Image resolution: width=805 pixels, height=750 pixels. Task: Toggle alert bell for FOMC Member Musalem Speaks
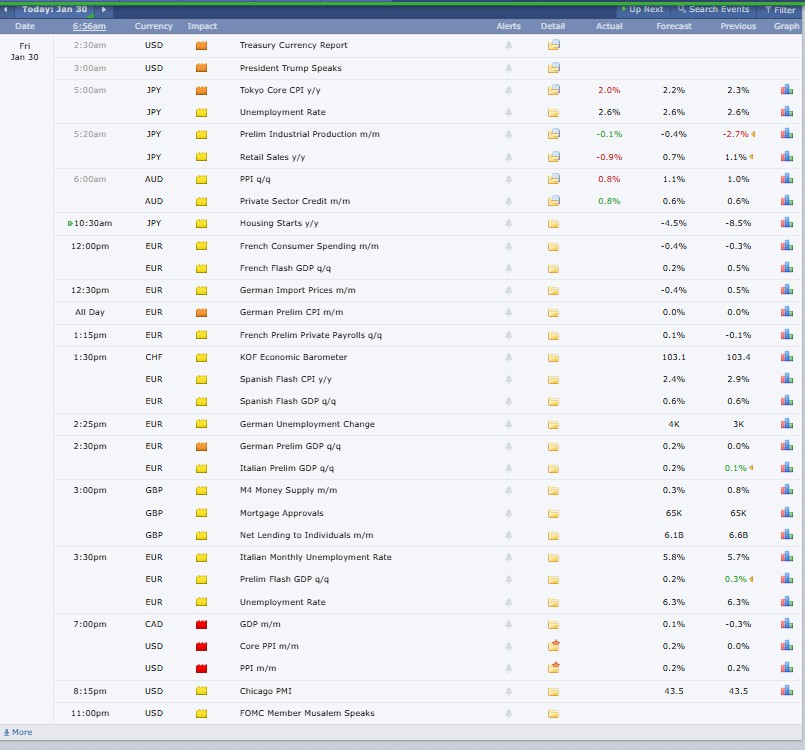tap(508, 713)
